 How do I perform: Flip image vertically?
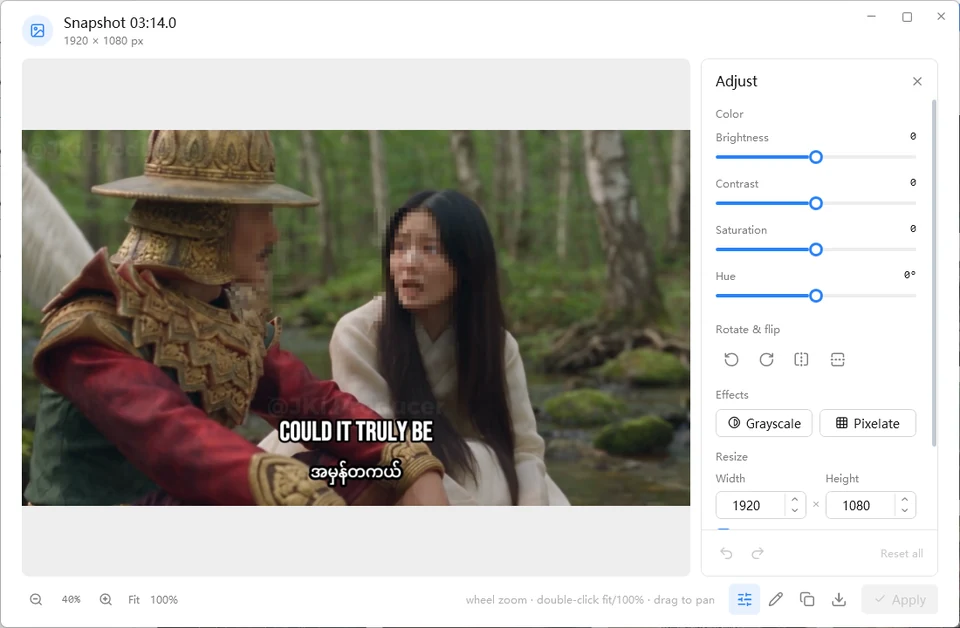click(838, 360)
